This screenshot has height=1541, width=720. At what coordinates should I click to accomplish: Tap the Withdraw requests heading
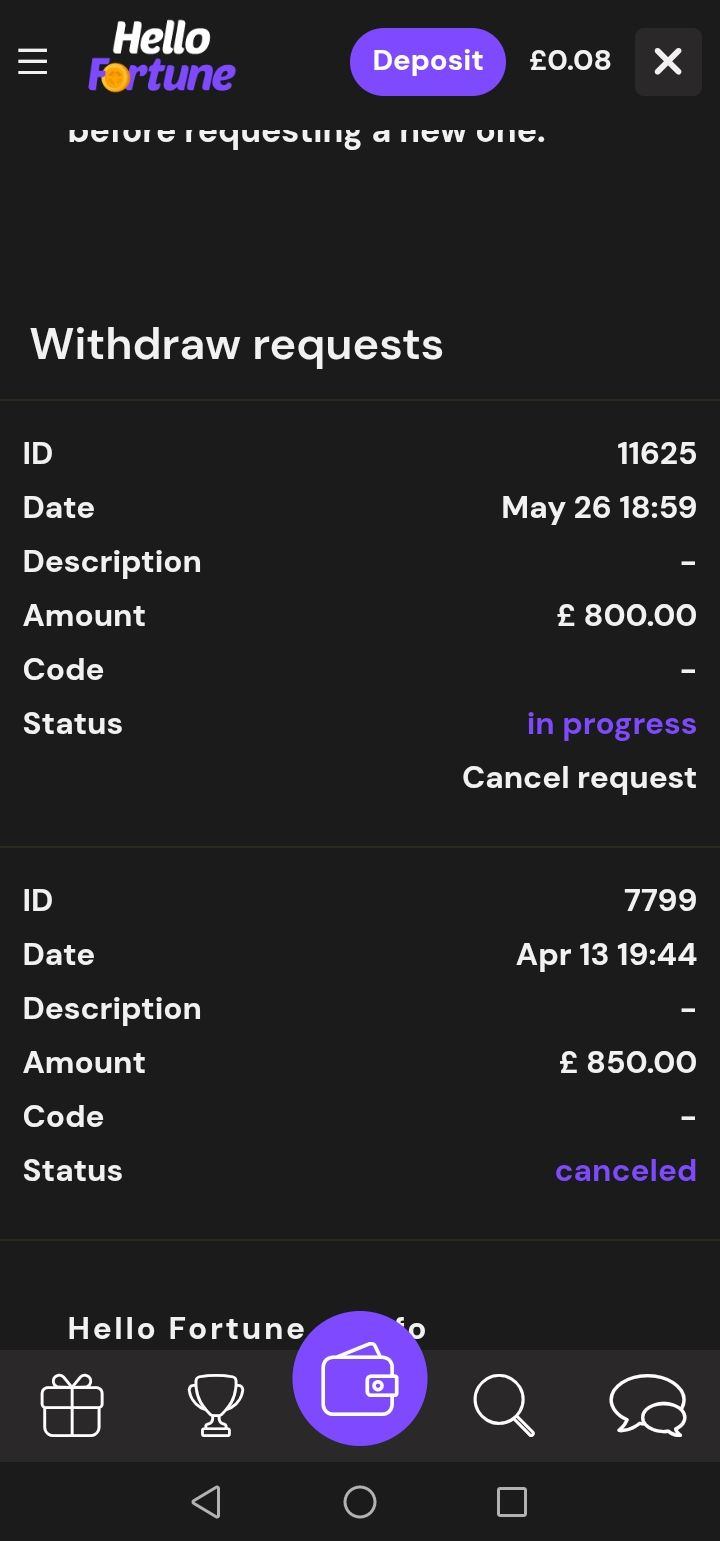(236, 345)
